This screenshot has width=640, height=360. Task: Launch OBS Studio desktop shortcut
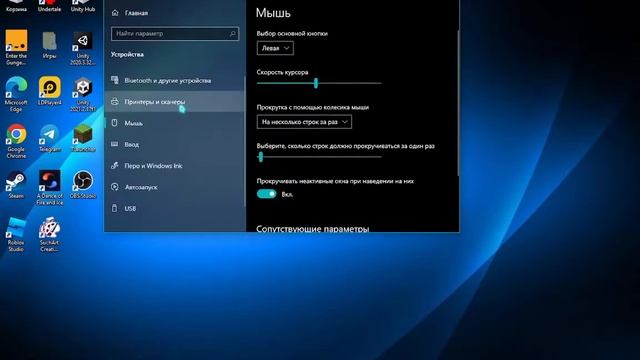point(82,184)
